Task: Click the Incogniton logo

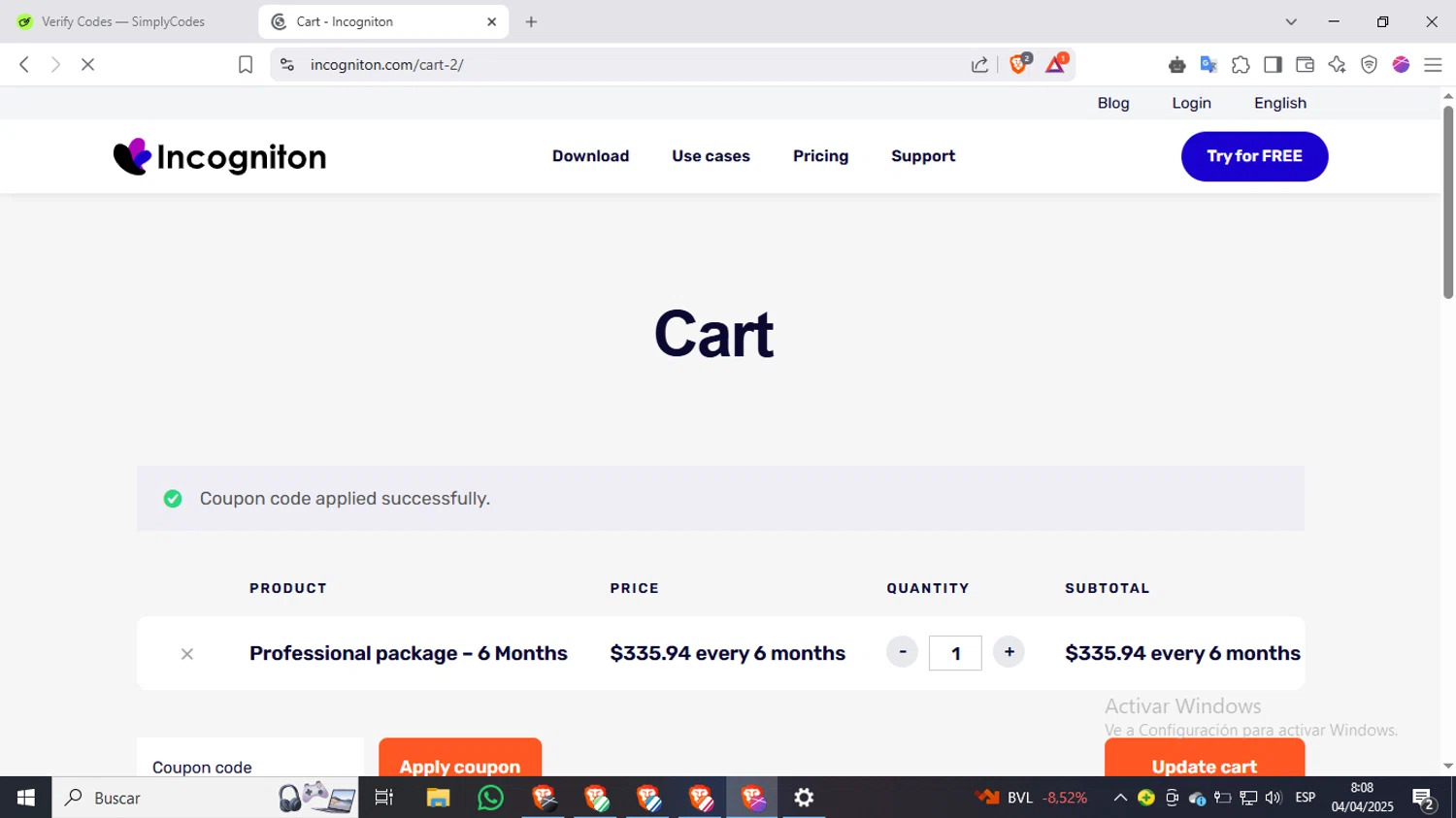Action: [x=219, y=156]
